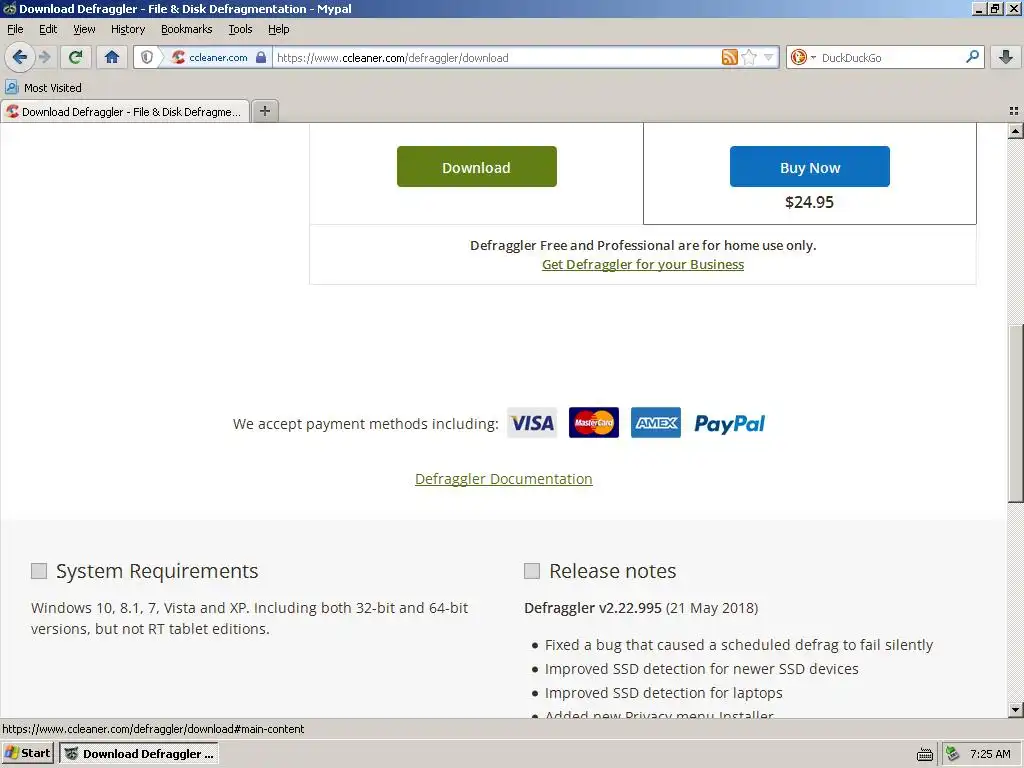Viewport: 1024px width, 768px height.
Task: Click the 7:25 AM clock
Action: (990, 754)
